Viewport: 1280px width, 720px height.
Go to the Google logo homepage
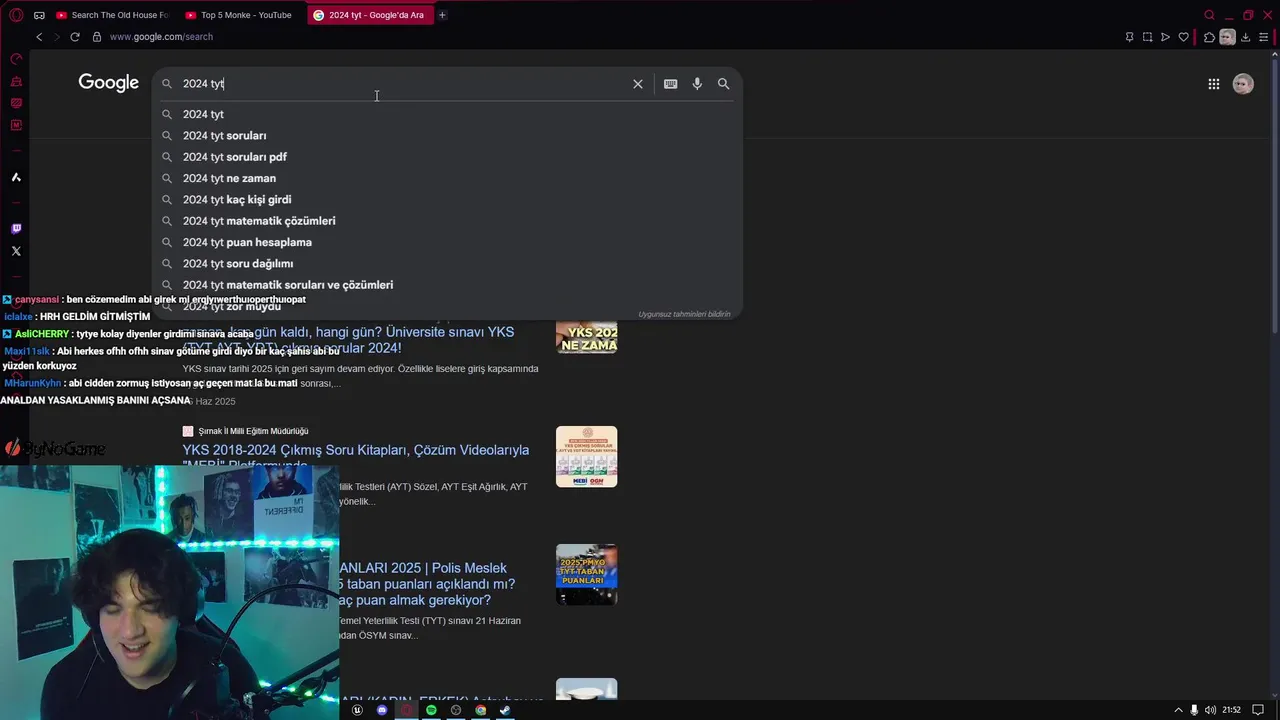pos(108,83)
